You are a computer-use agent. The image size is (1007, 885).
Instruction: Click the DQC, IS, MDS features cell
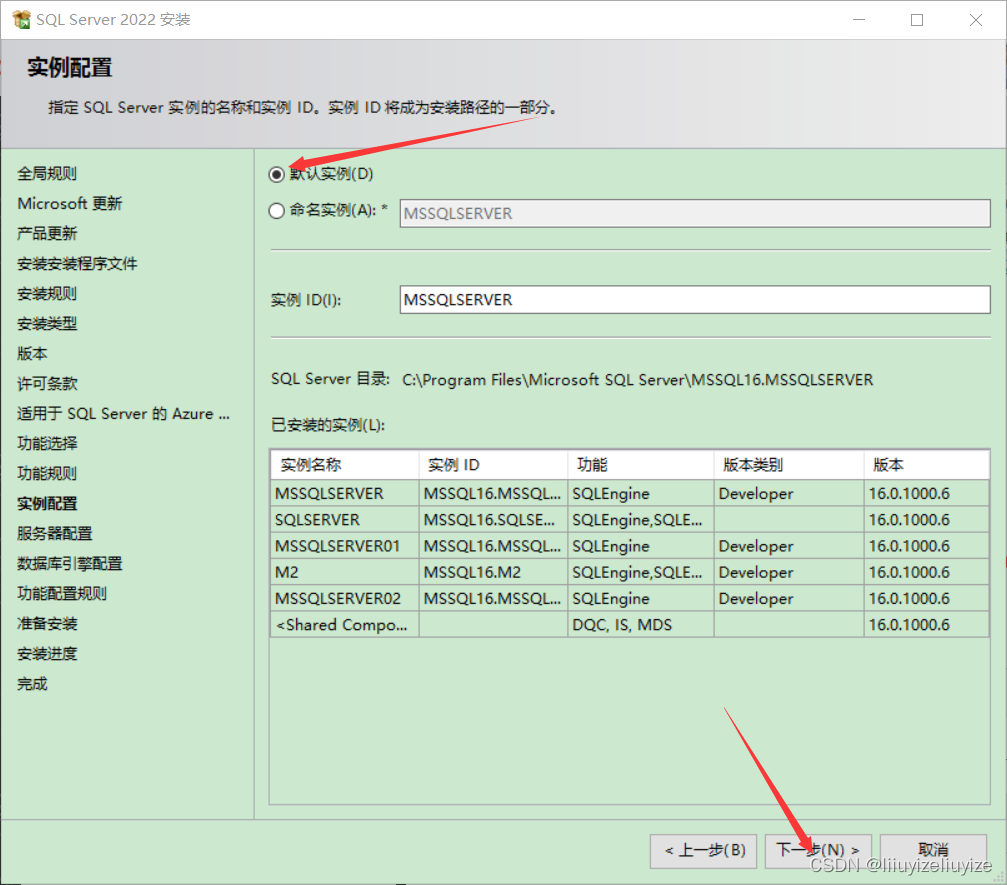641,625
